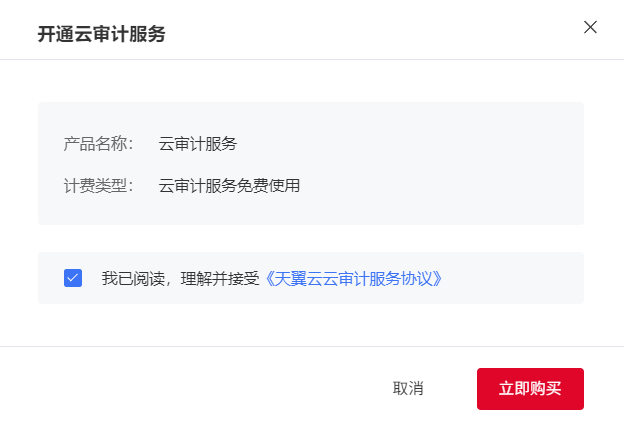The height and width of the screenshot is (426, 624).
Task: Click the dialog title 开通云审计服务
Action: (101, 35)
